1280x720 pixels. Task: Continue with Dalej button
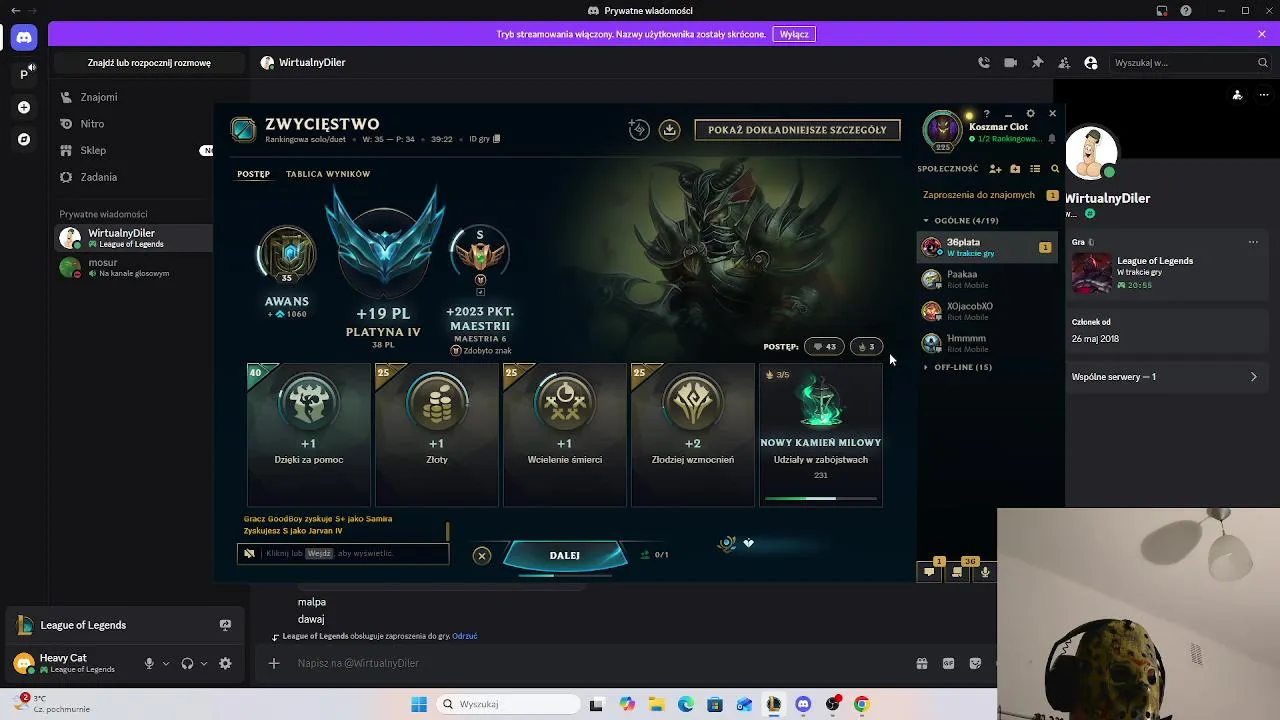pos(565,555)
